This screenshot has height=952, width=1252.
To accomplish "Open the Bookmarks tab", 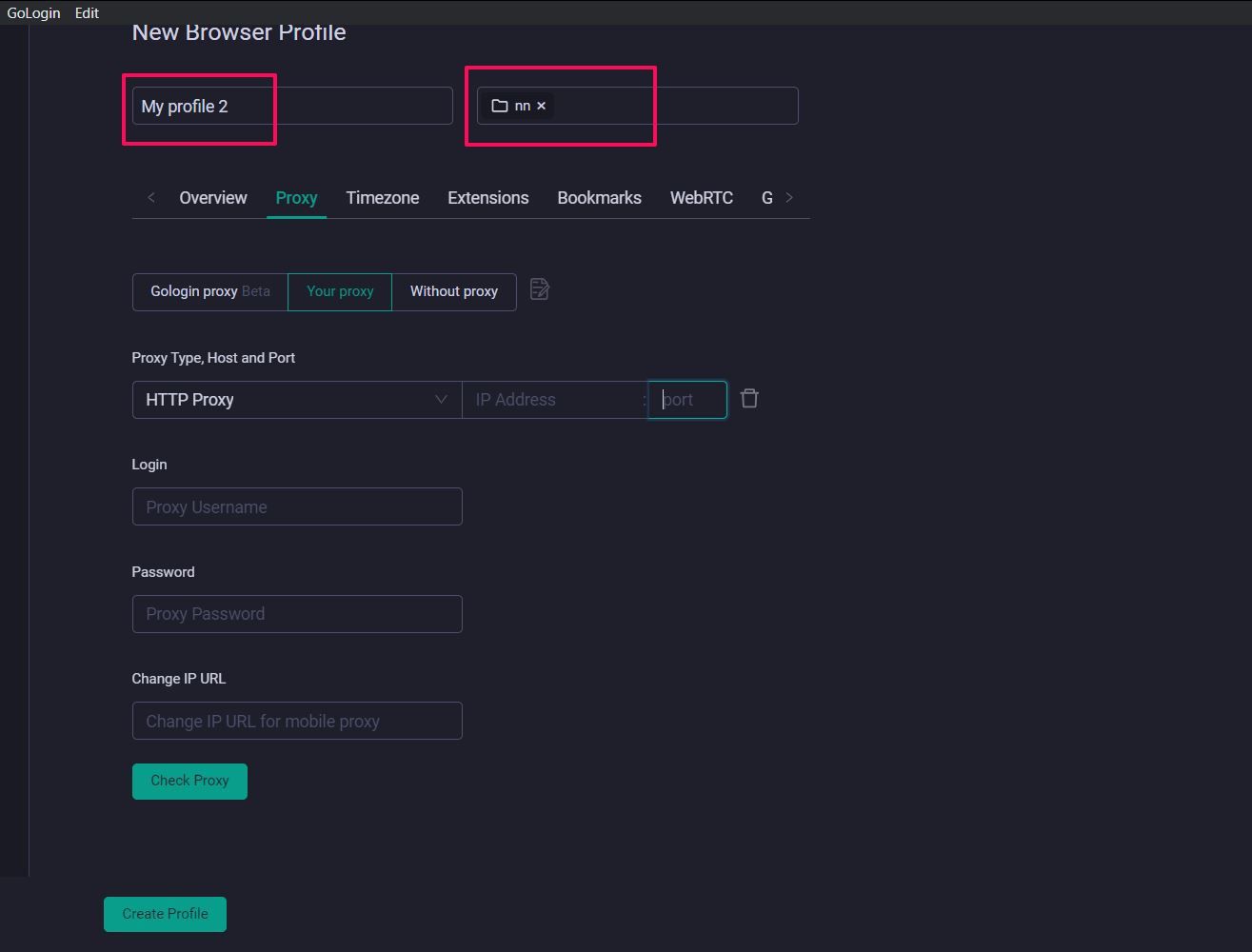I will 600,198.
